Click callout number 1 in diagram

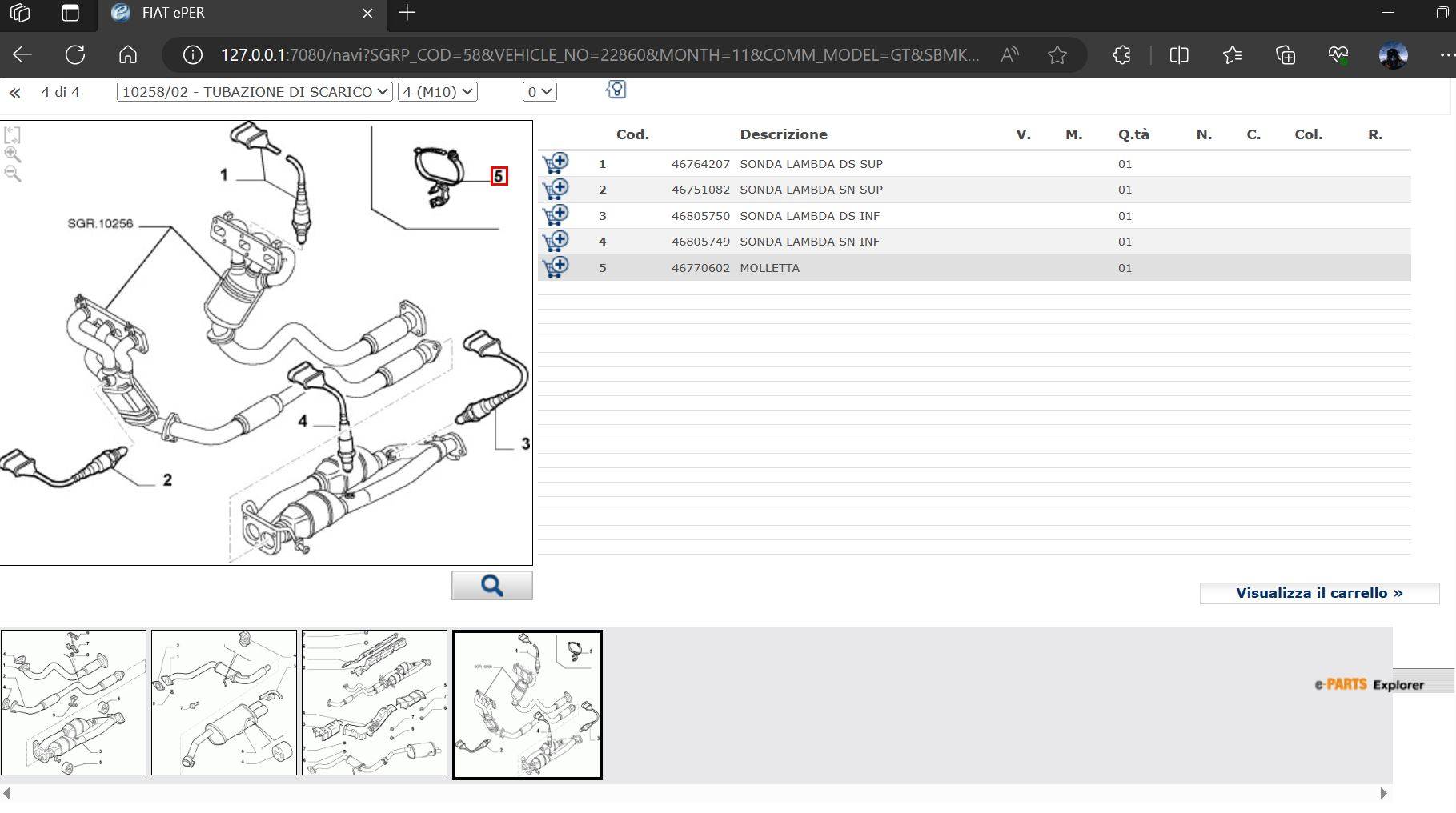(x=223, y=174)
